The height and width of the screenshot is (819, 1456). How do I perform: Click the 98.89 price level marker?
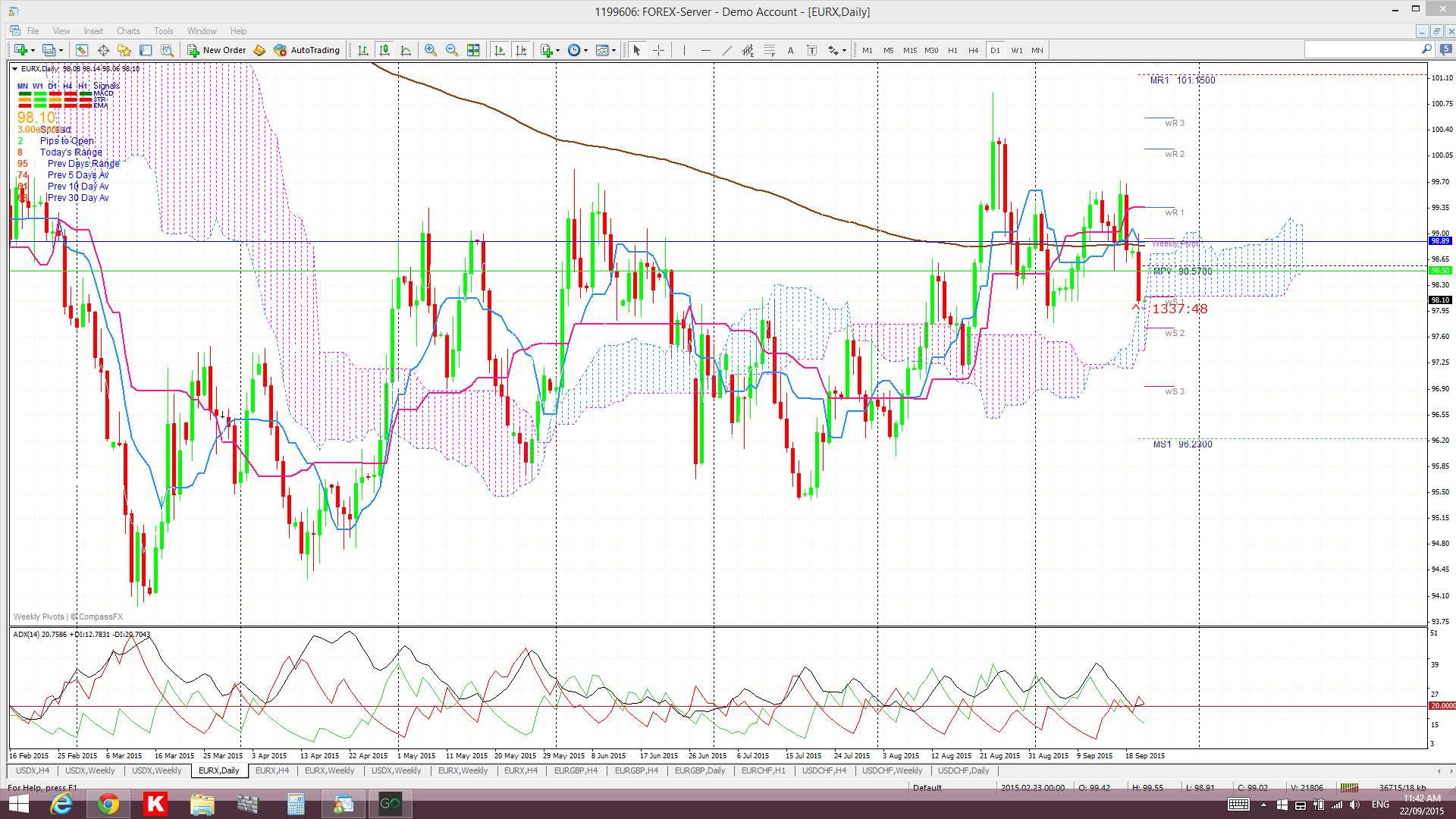1440,241
